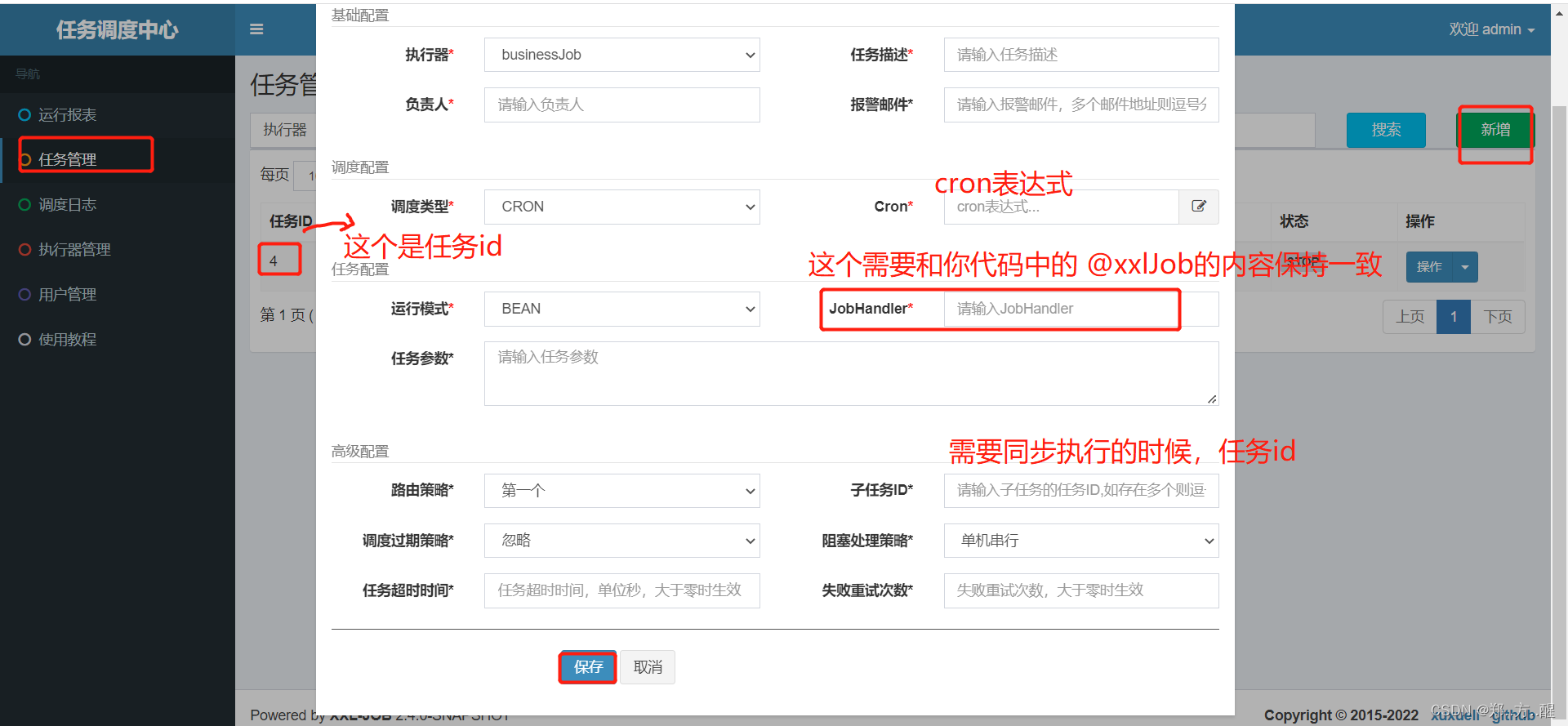The width and height of the screenshot is (1568, 726).
Task: Select page 1 in pagination
Action: click(x=1454, y=317)
